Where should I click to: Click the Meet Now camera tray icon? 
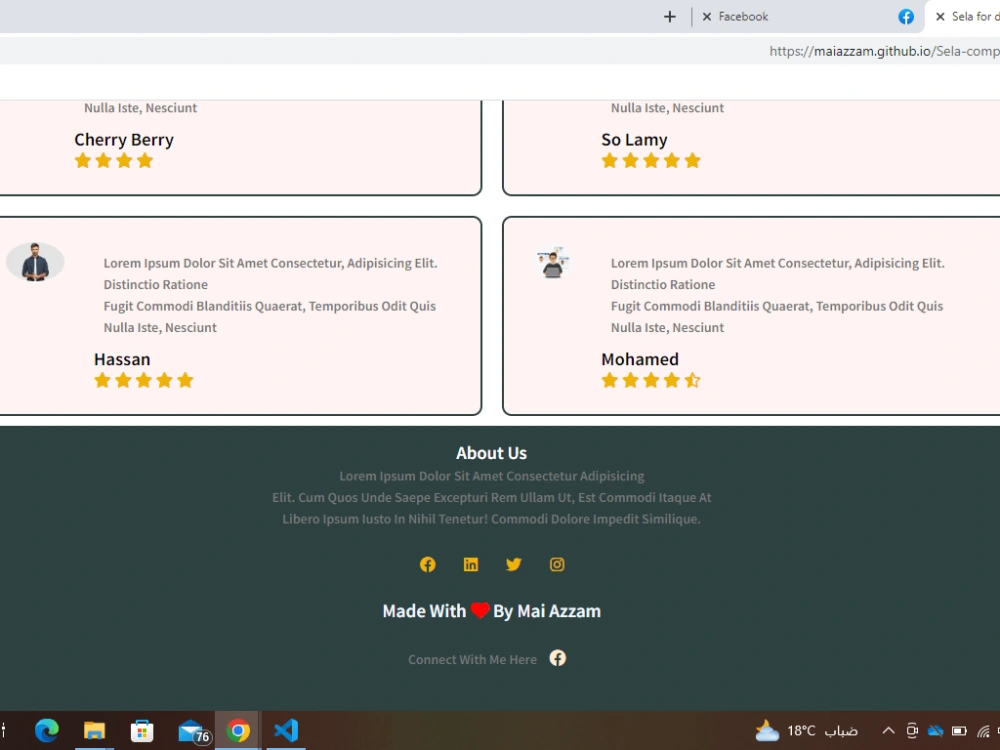point(912,730)
